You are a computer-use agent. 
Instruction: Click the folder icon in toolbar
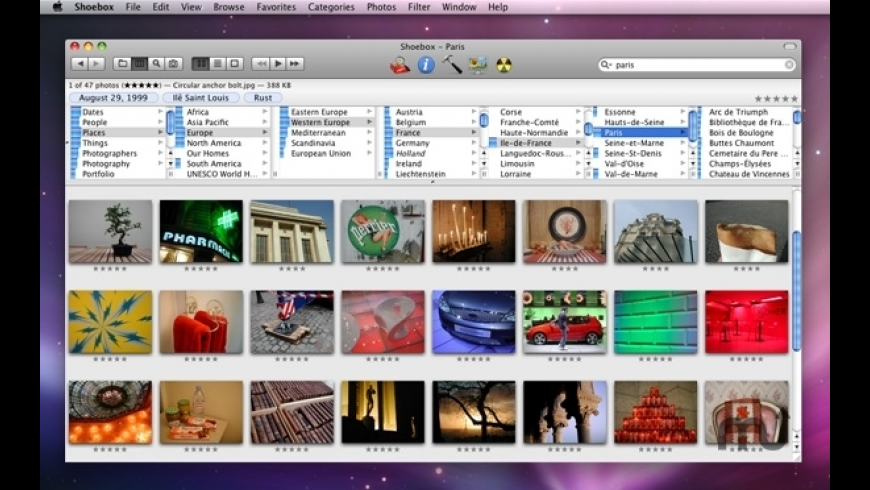(123, 64)
